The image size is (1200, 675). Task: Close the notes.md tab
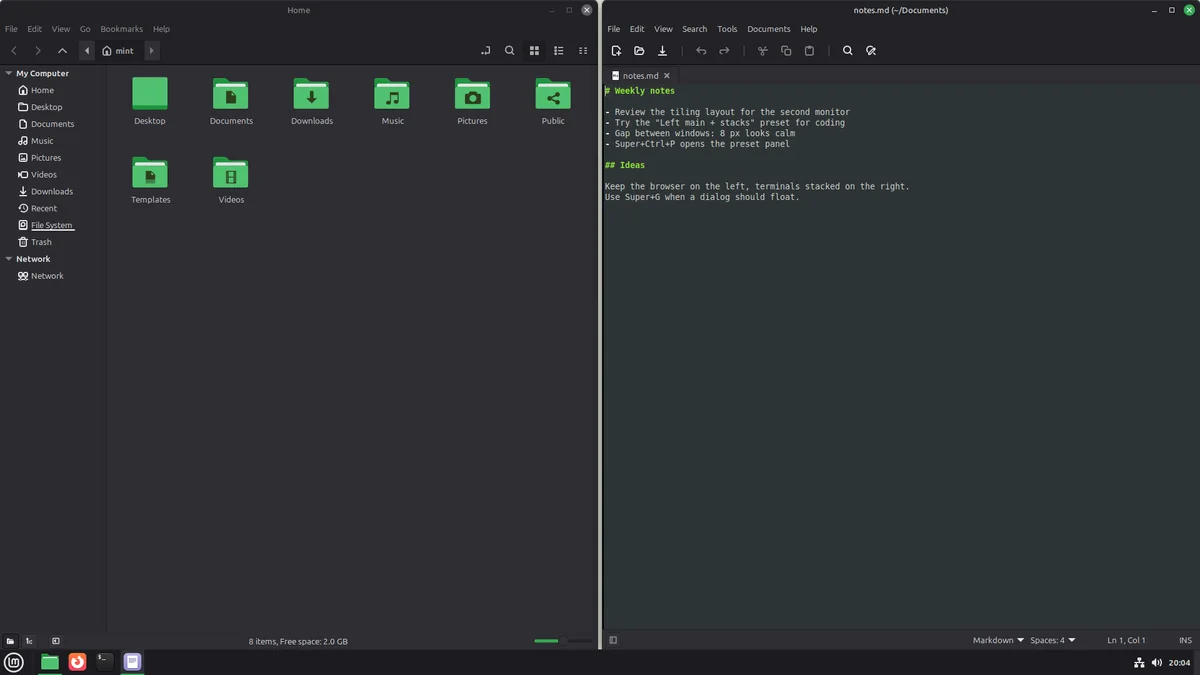(x=667, y=76)
